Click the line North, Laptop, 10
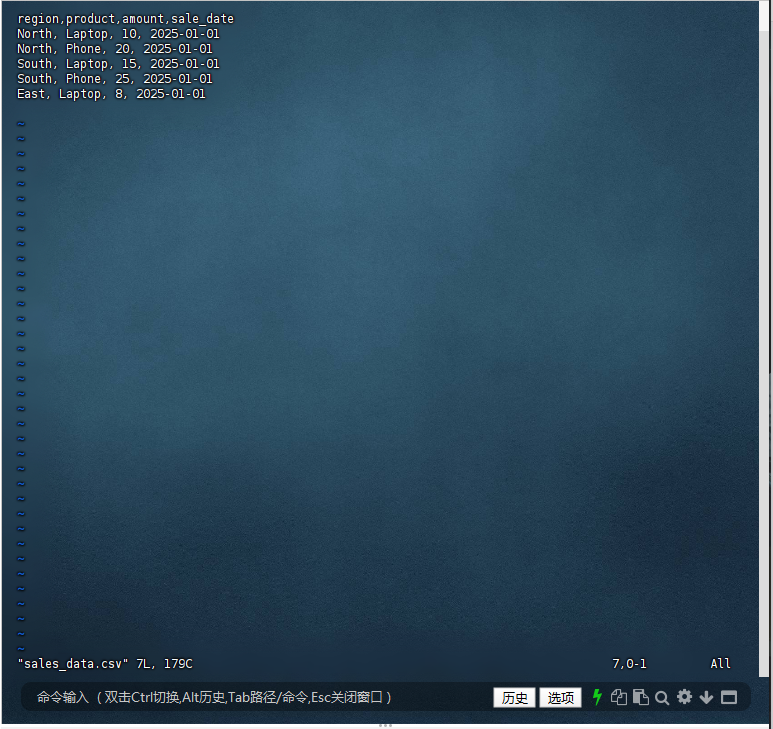 click(x=118, y=34)
